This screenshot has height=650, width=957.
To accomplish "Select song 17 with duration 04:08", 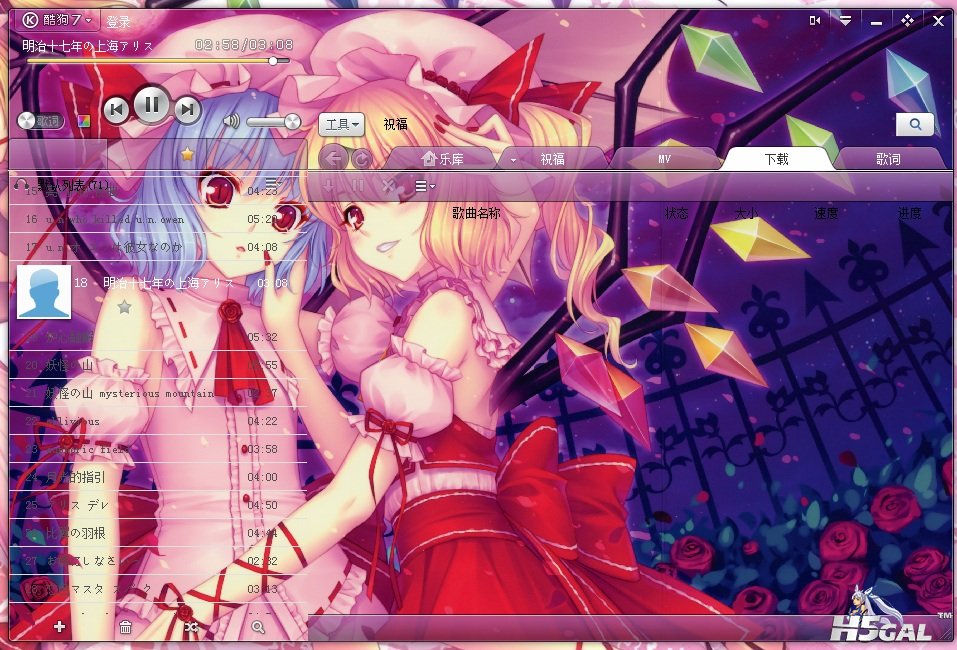I will [x=158, y=247].
